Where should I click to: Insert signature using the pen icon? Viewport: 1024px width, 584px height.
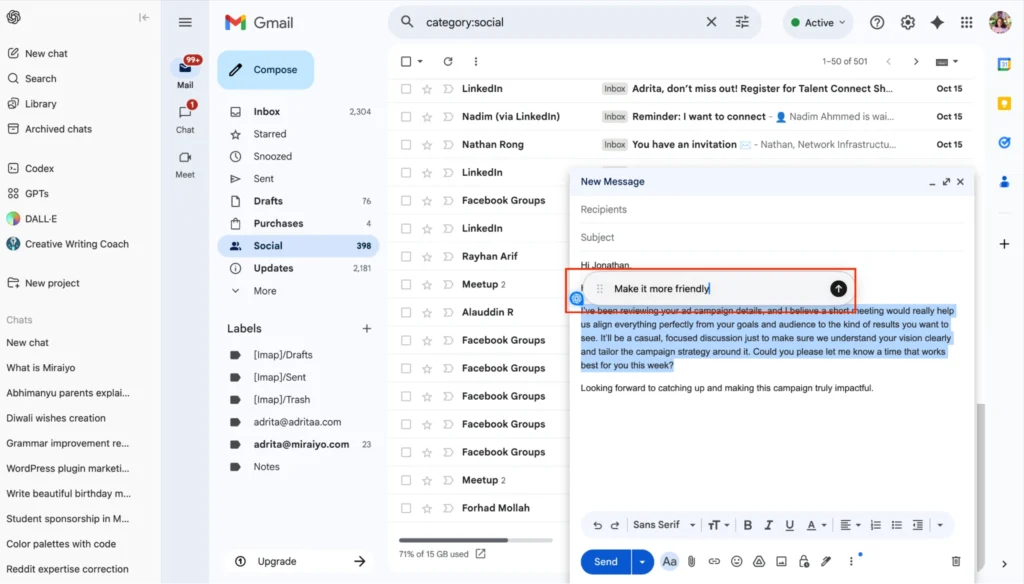[x=826, y=561]
